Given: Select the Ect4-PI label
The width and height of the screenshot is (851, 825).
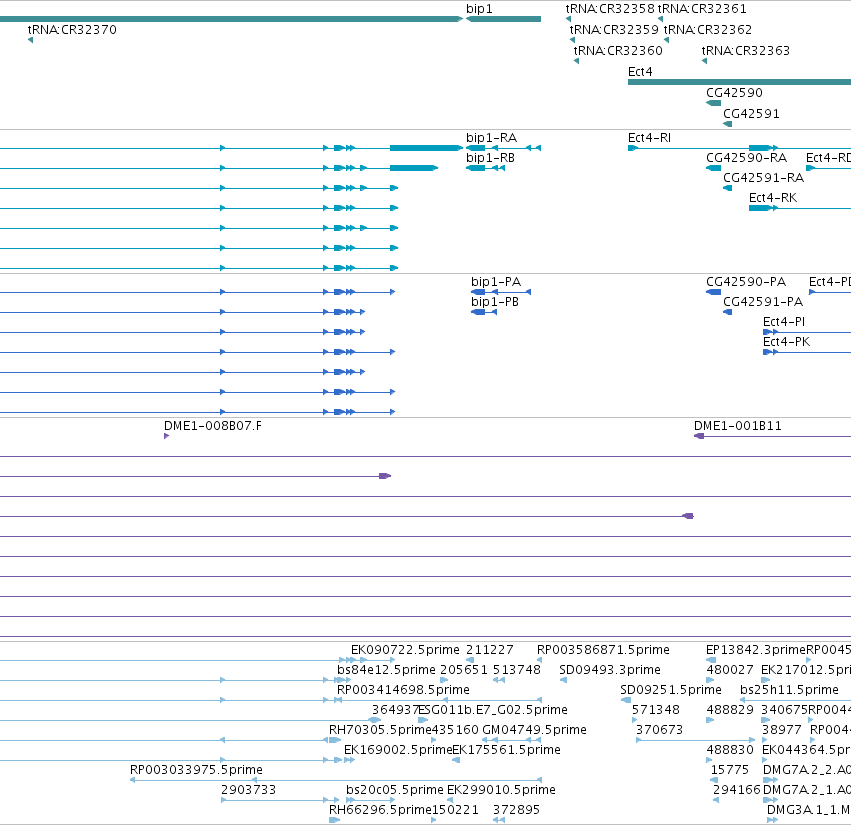Looking at the screenshot, I should 784,322.
